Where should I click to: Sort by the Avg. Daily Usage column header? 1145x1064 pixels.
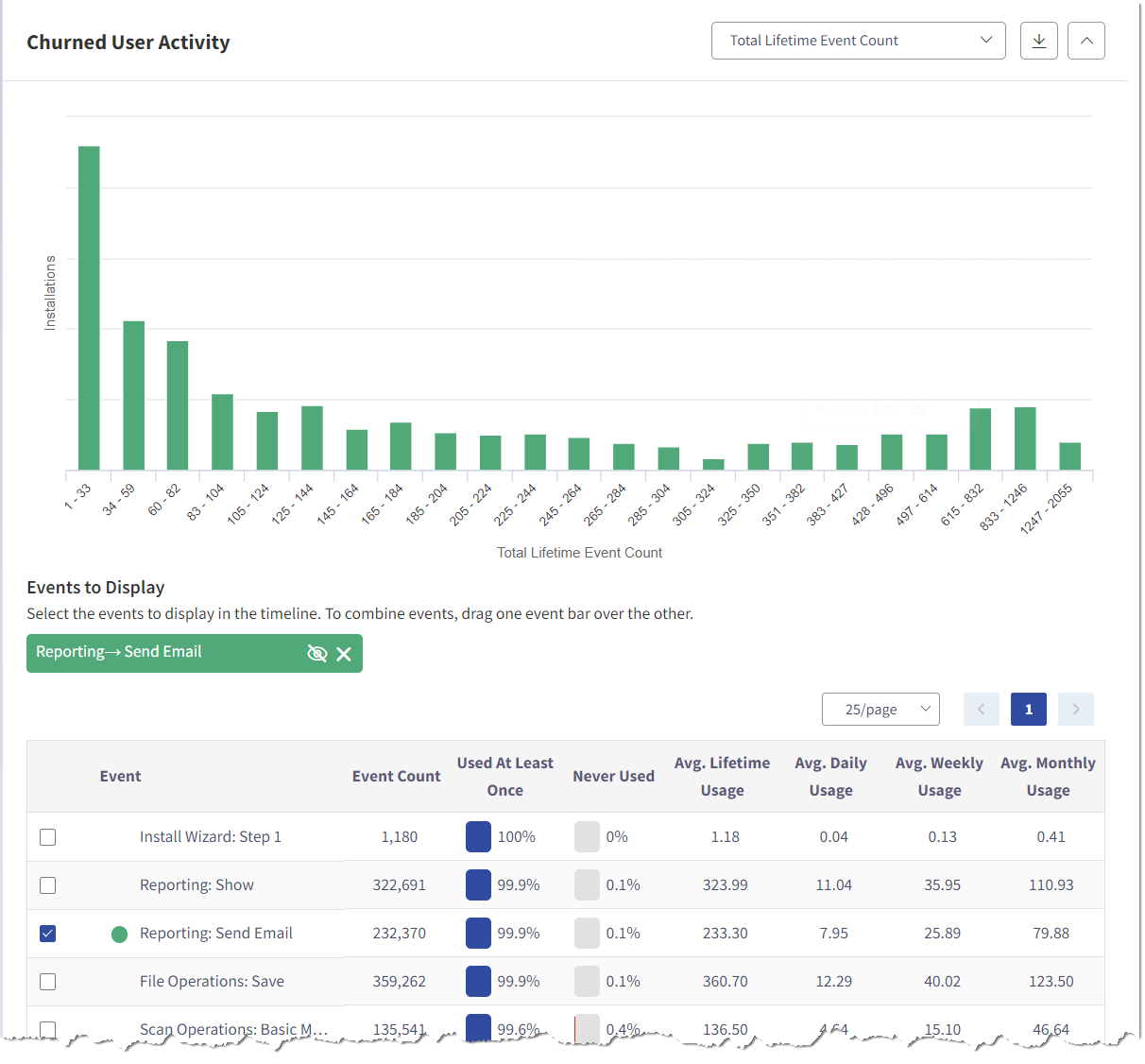[x=831, y=776]
